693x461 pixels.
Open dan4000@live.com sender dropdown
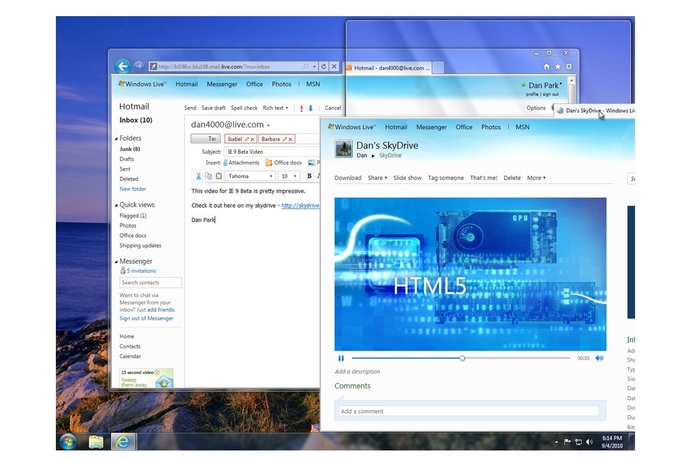point(268,126)
